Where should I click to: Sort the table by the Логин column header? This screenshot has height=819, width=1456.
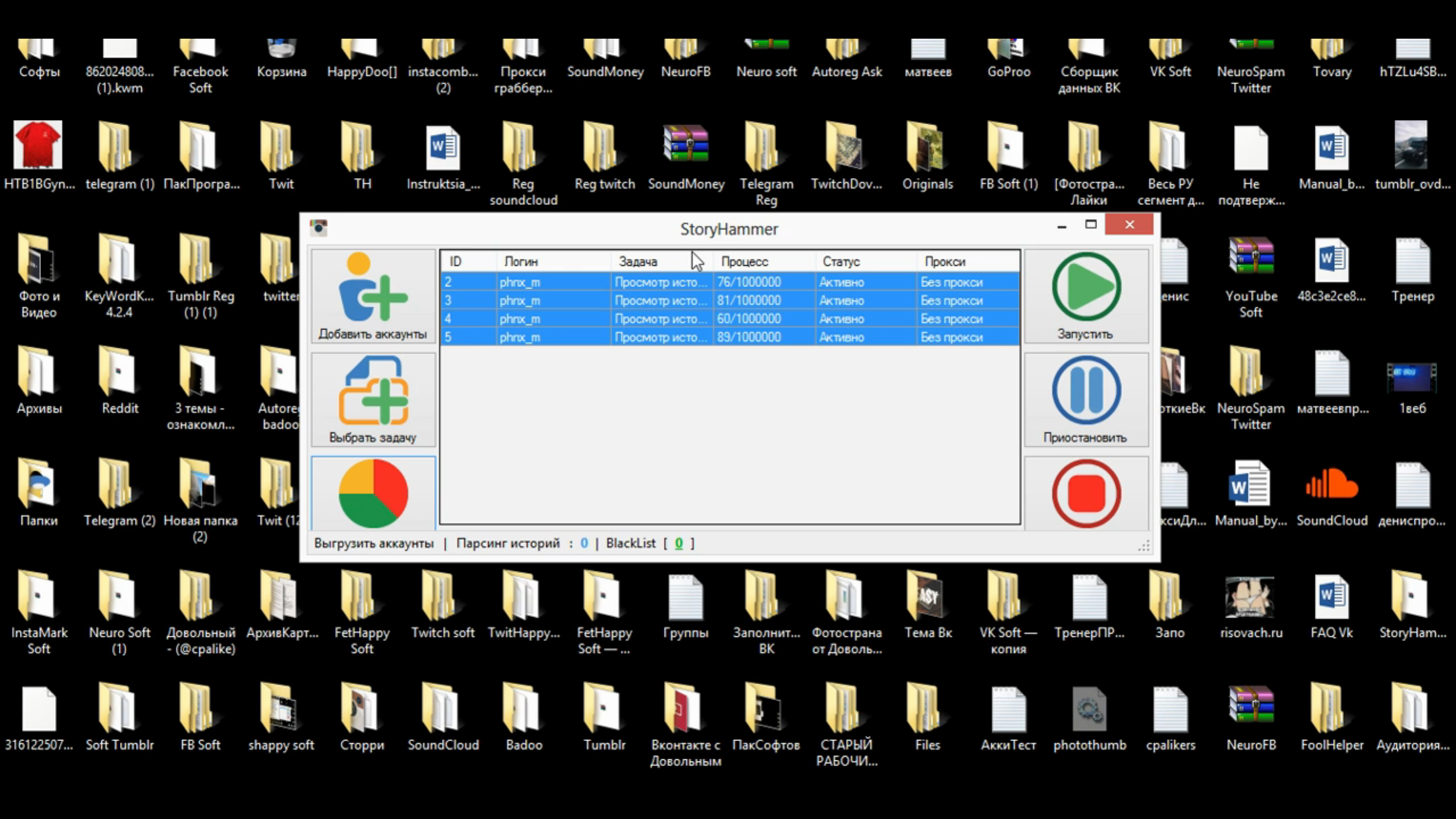pos(520,262)
